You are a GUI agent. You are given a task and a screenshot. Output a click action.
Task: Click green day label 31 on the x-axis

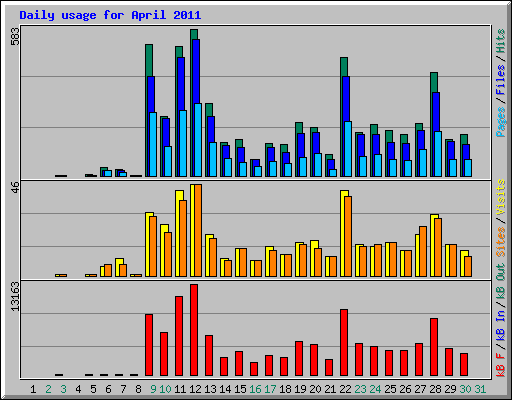tap(480, 389)
